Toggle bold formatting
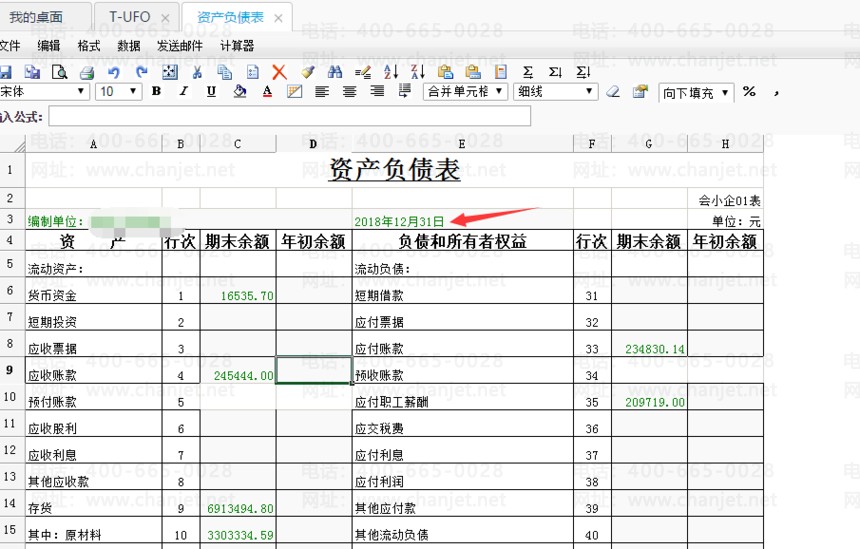This screenshot has height=549, width=860. (156, 91)
